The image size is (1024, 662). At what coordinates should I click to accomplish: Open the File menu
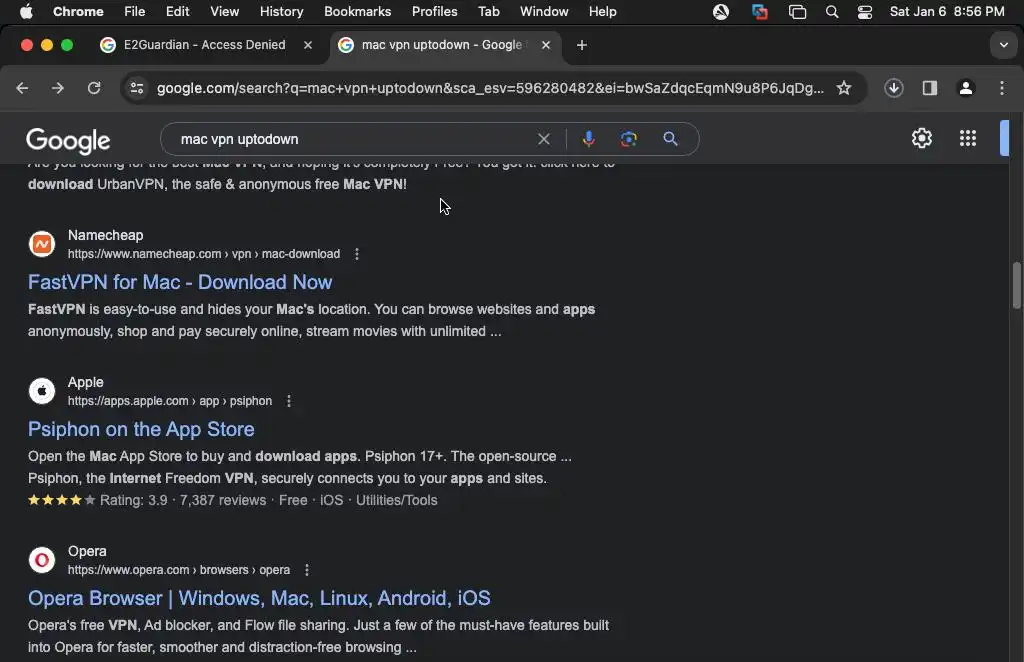click(135, 11)
